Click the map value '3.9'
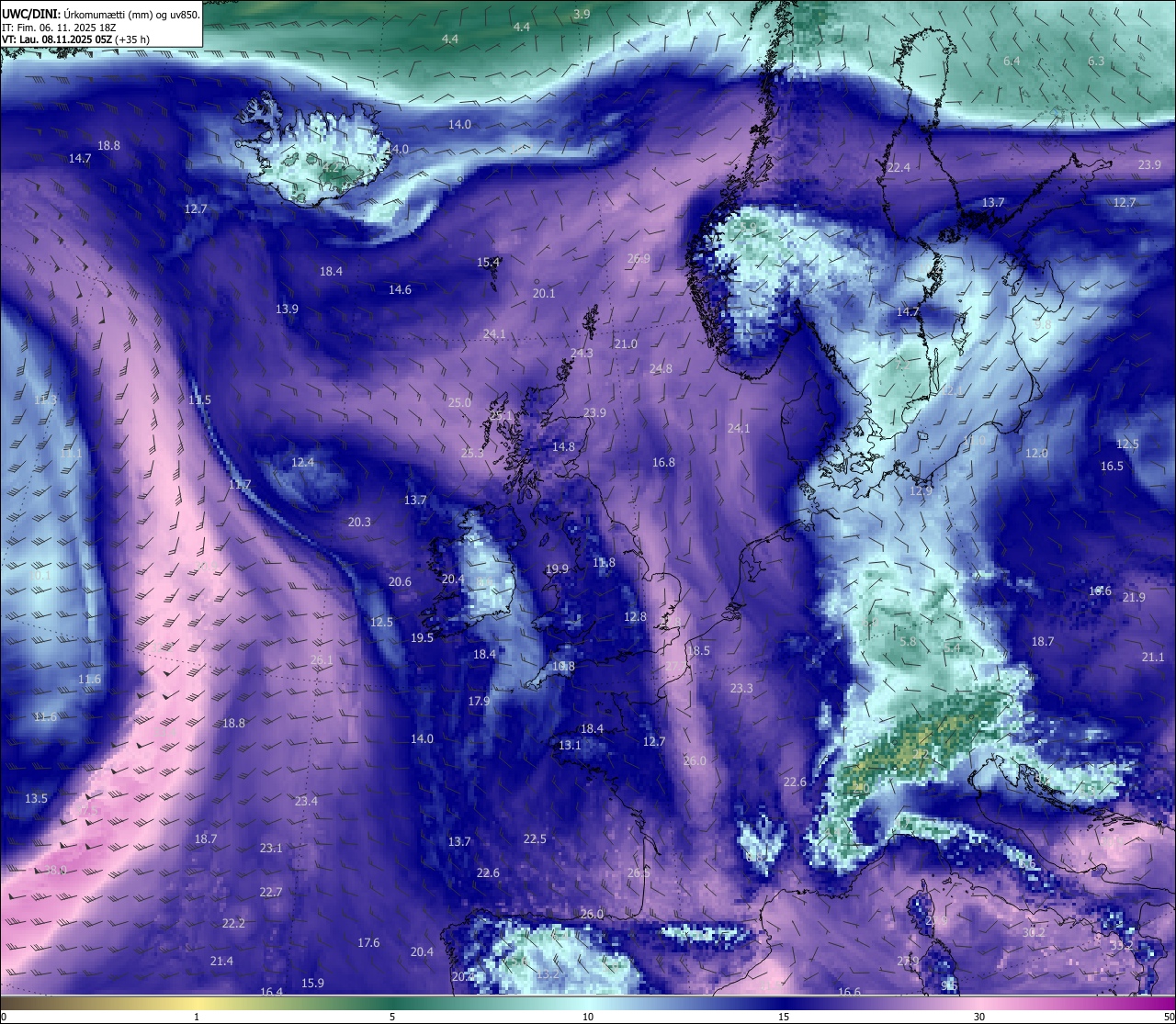 pyautogui.click(x=582, y=14)
